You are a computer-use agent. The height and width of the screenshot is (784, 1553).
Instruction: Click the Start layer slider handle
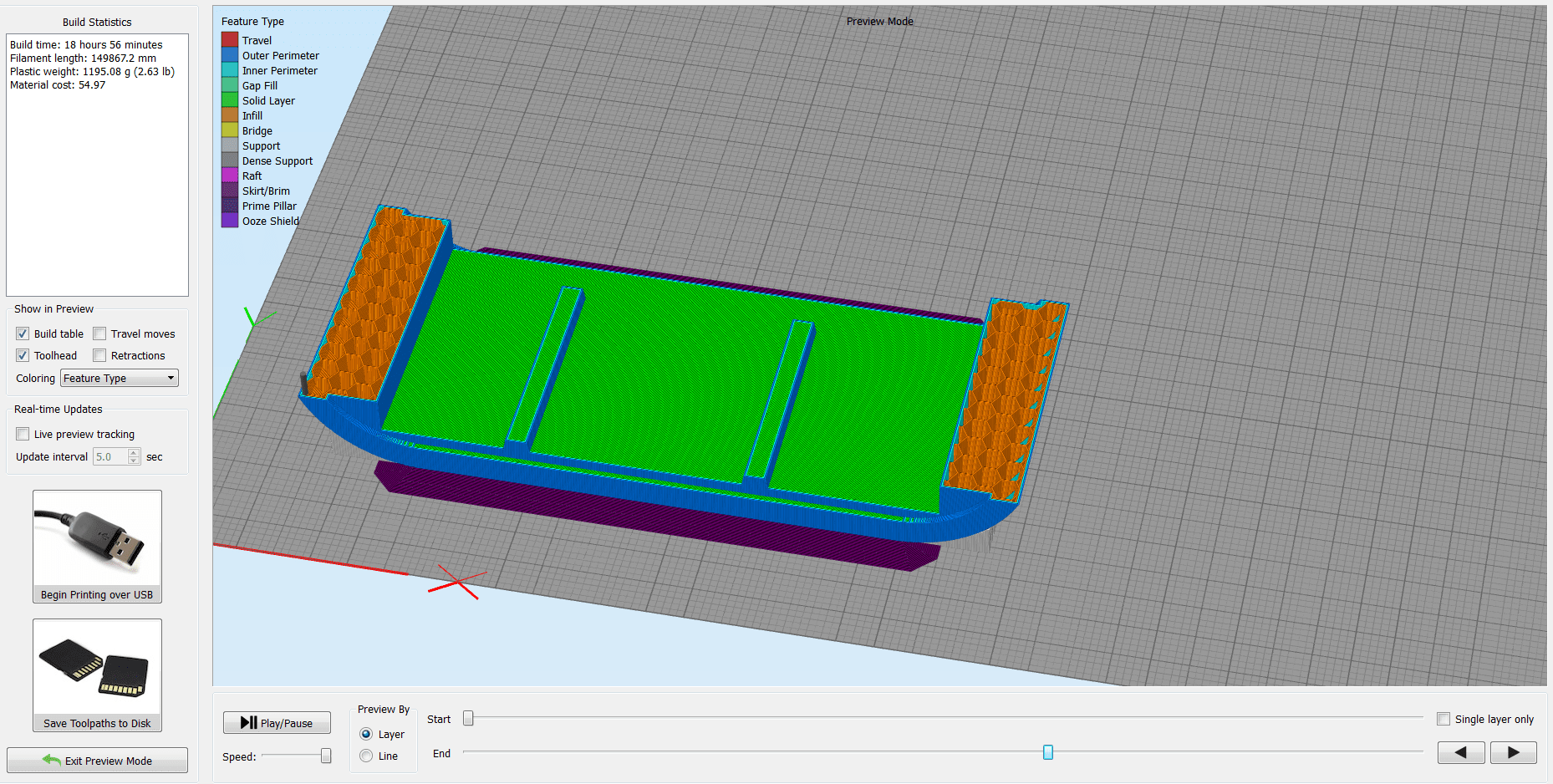click(468, 718)
